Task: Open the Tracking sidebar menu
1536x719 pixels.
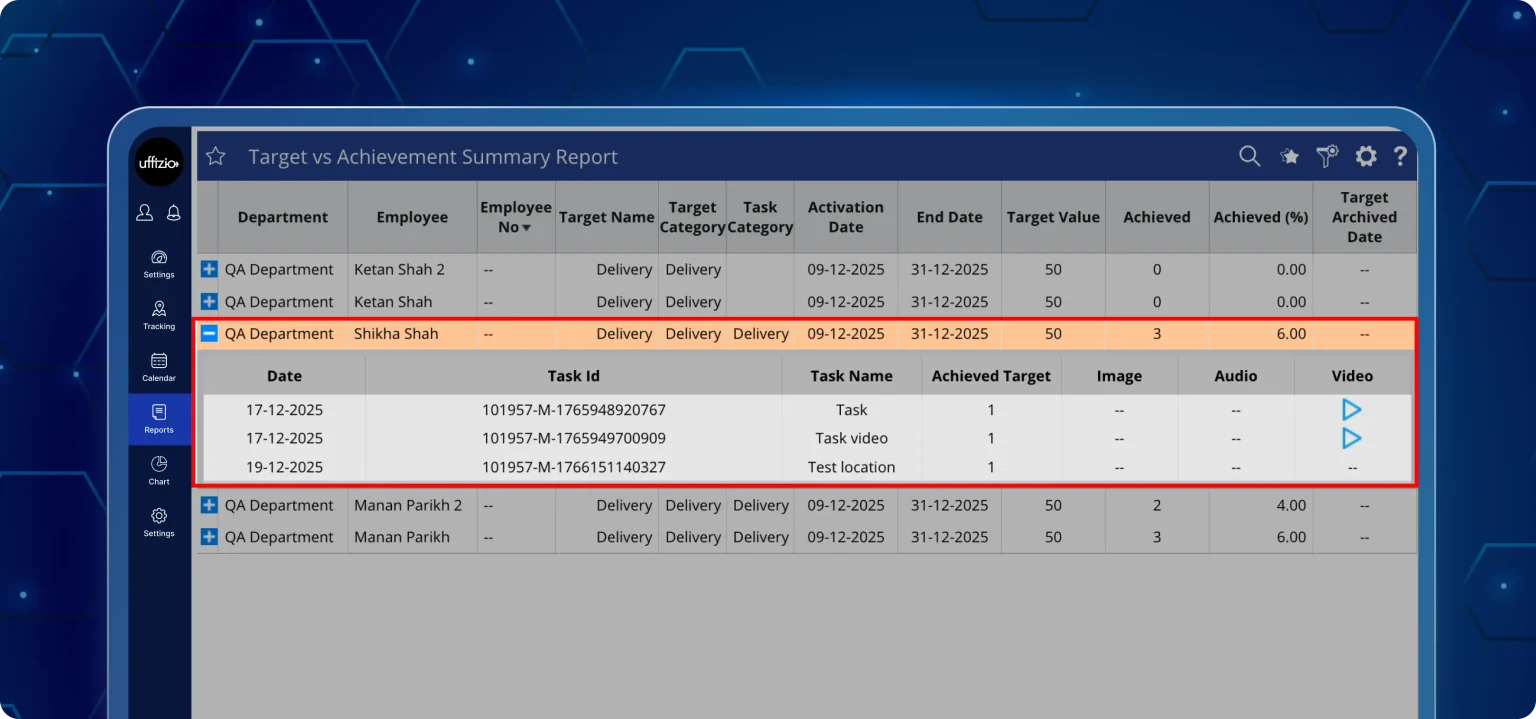Action: [x=159, y=314]
